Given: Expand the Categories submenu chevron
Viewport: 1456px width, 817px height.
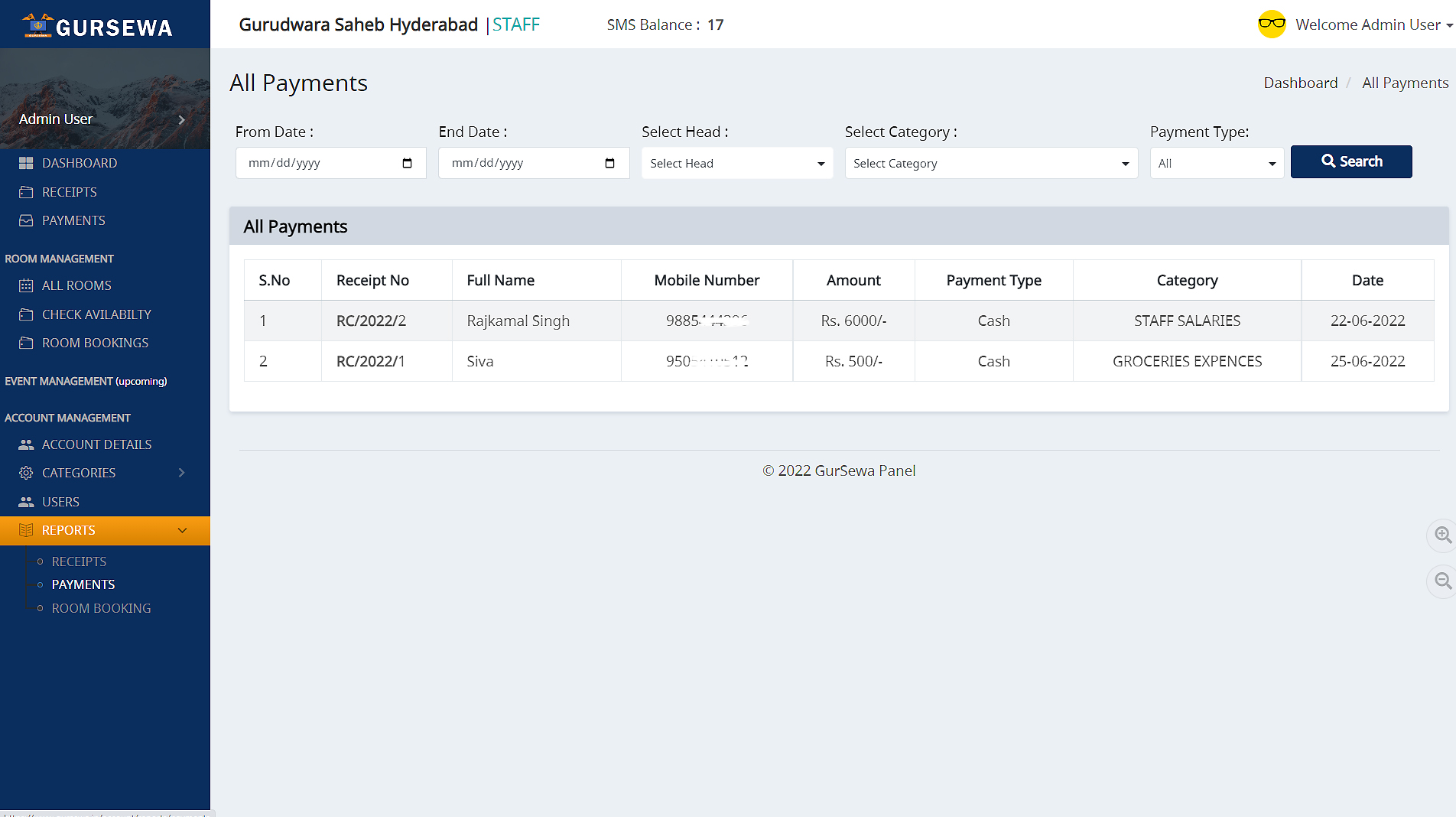Looking at the screenshot, I should coord(181,473).
